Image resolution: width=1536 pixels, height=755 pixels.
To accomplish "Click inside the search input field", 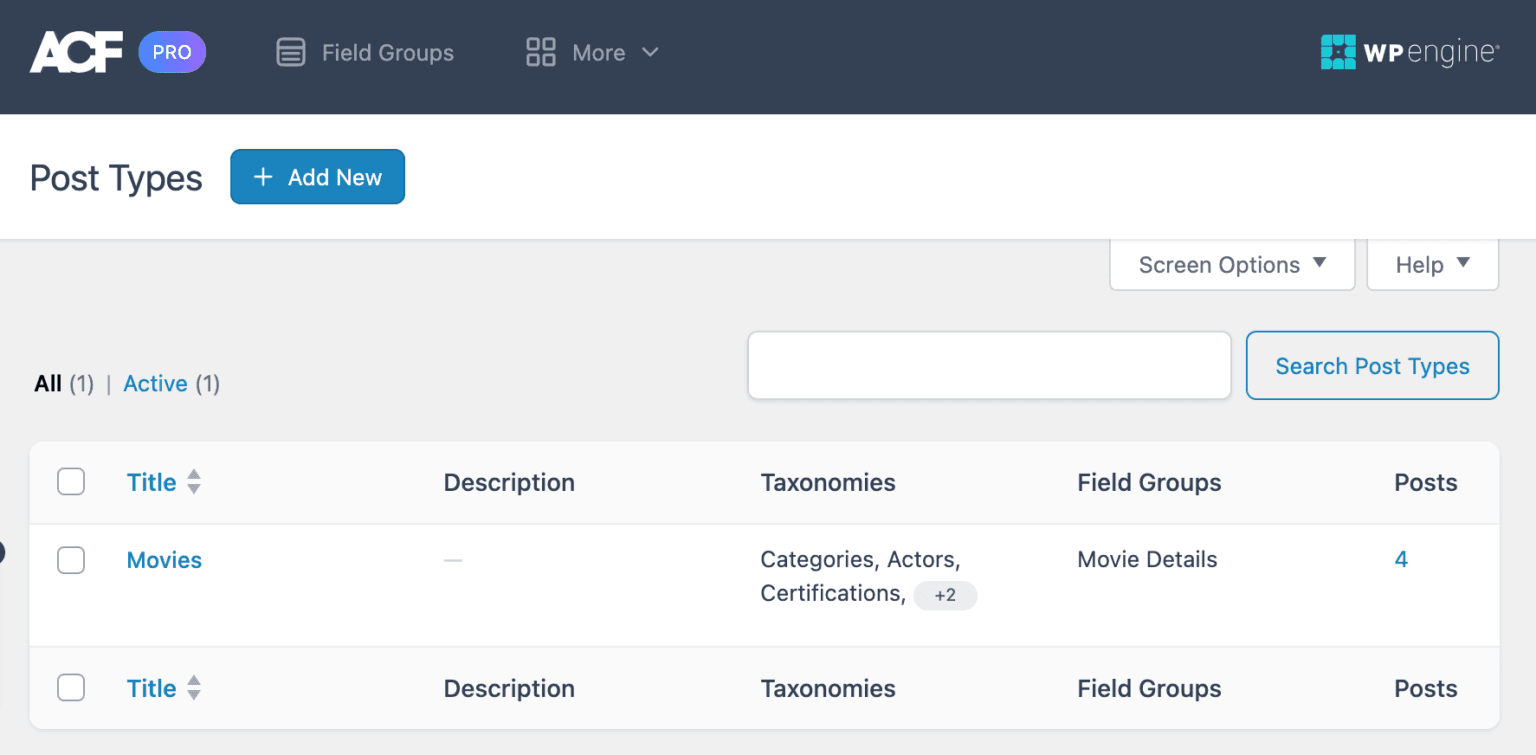I will [988, 365].
